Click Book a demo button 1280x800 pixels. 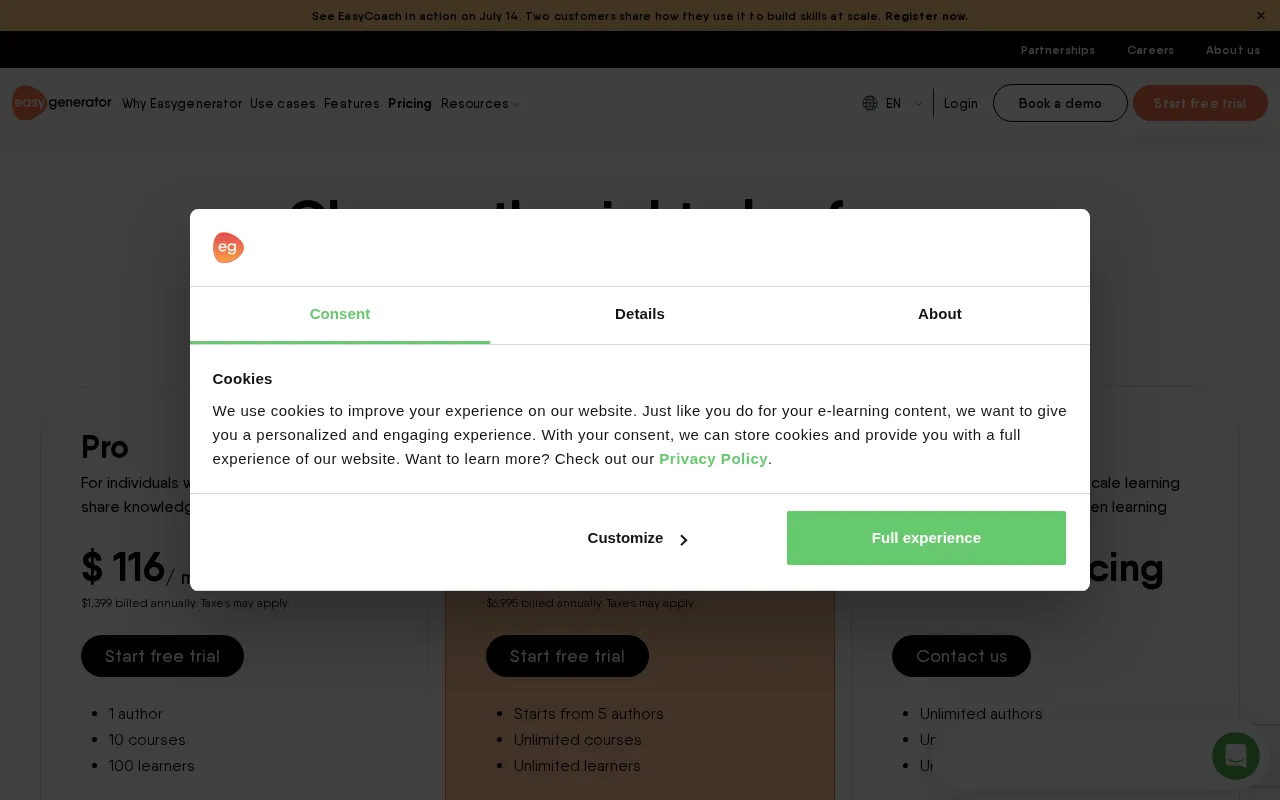click(1060, 103)
